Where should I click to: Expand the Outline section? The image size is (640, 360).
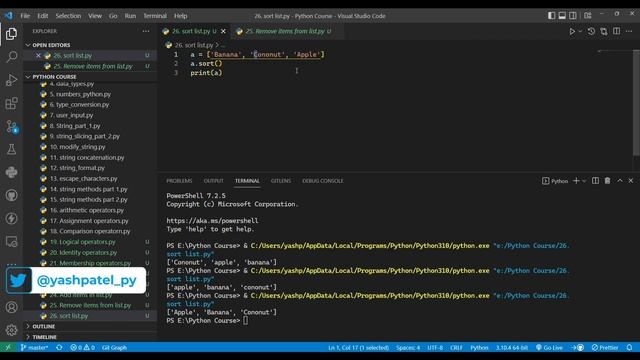pos(44,327)
